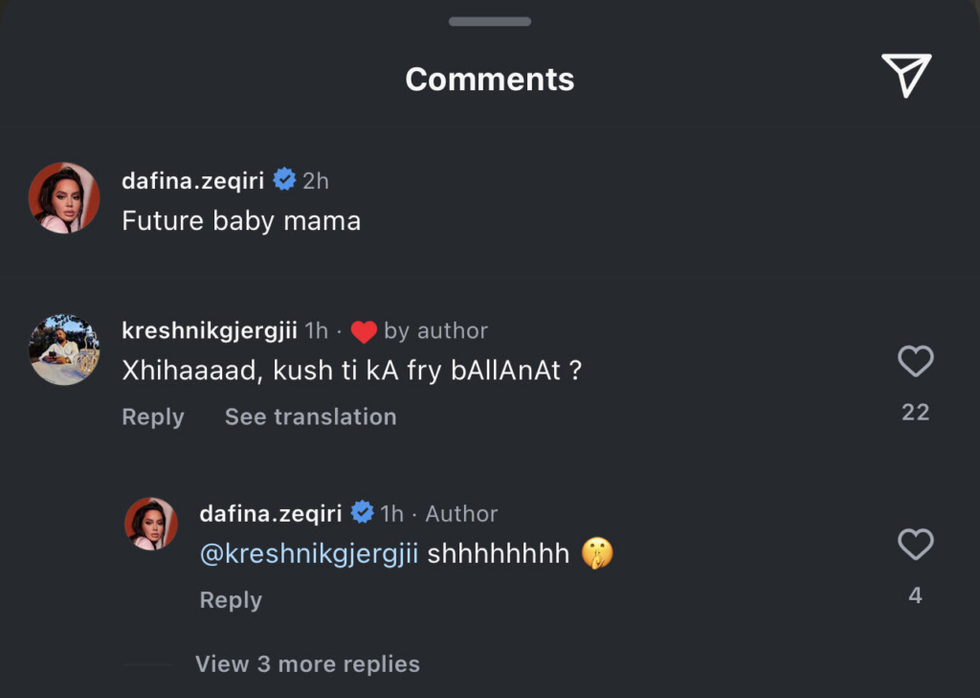The height and width of the screenshot is (698, 980).
Task: View the 22 likes count
Action: coord(915,412)
